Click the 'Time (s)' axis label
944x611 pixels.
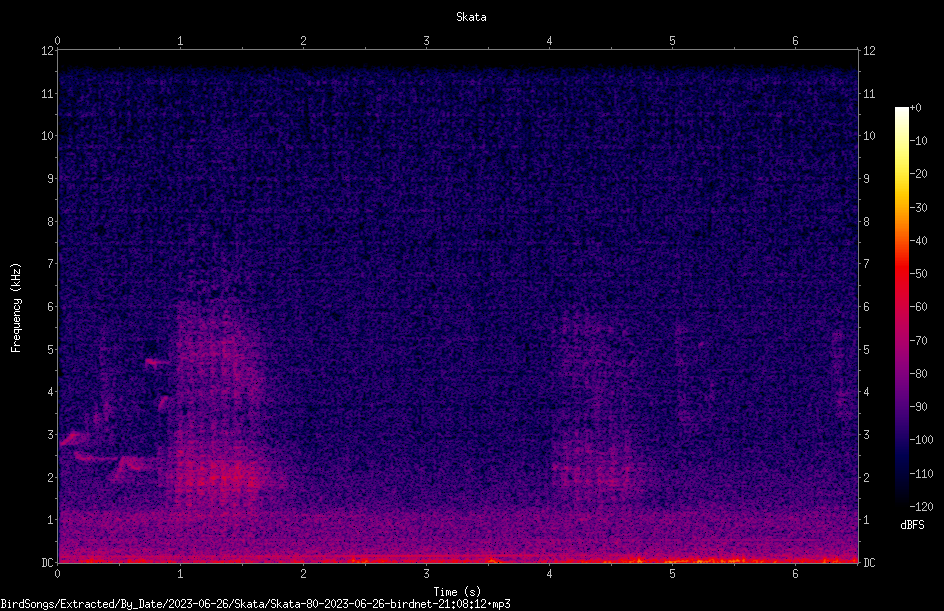[457, 592]
